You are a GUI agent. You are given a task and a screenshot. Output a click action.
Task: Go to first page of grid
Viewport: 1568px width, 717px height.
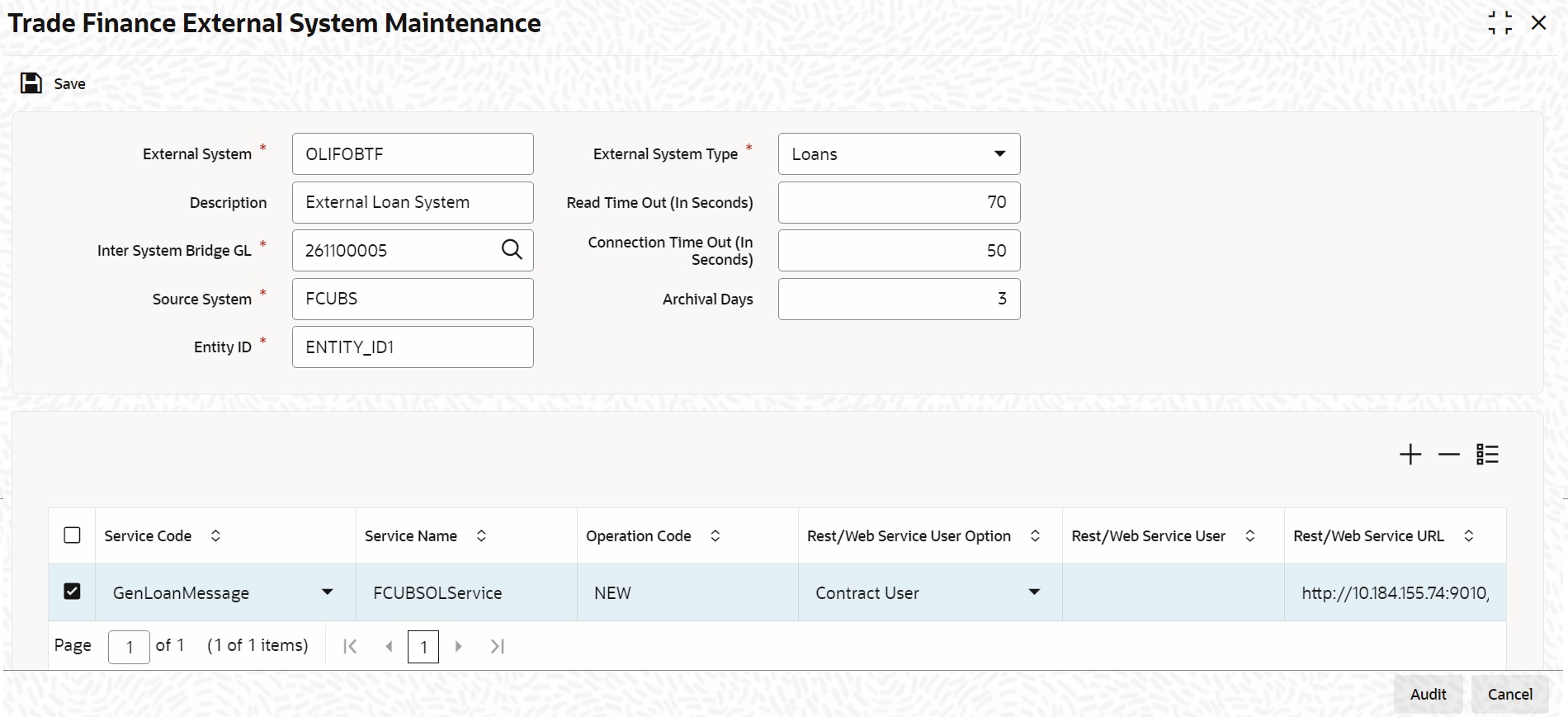coord(350,646)
